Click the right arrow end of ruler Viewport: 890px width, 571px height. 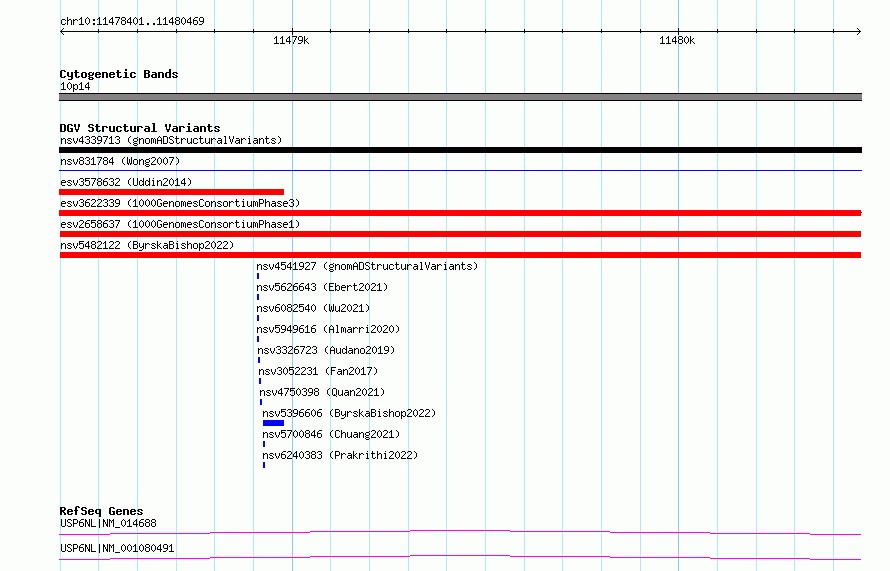click(859, 31)
